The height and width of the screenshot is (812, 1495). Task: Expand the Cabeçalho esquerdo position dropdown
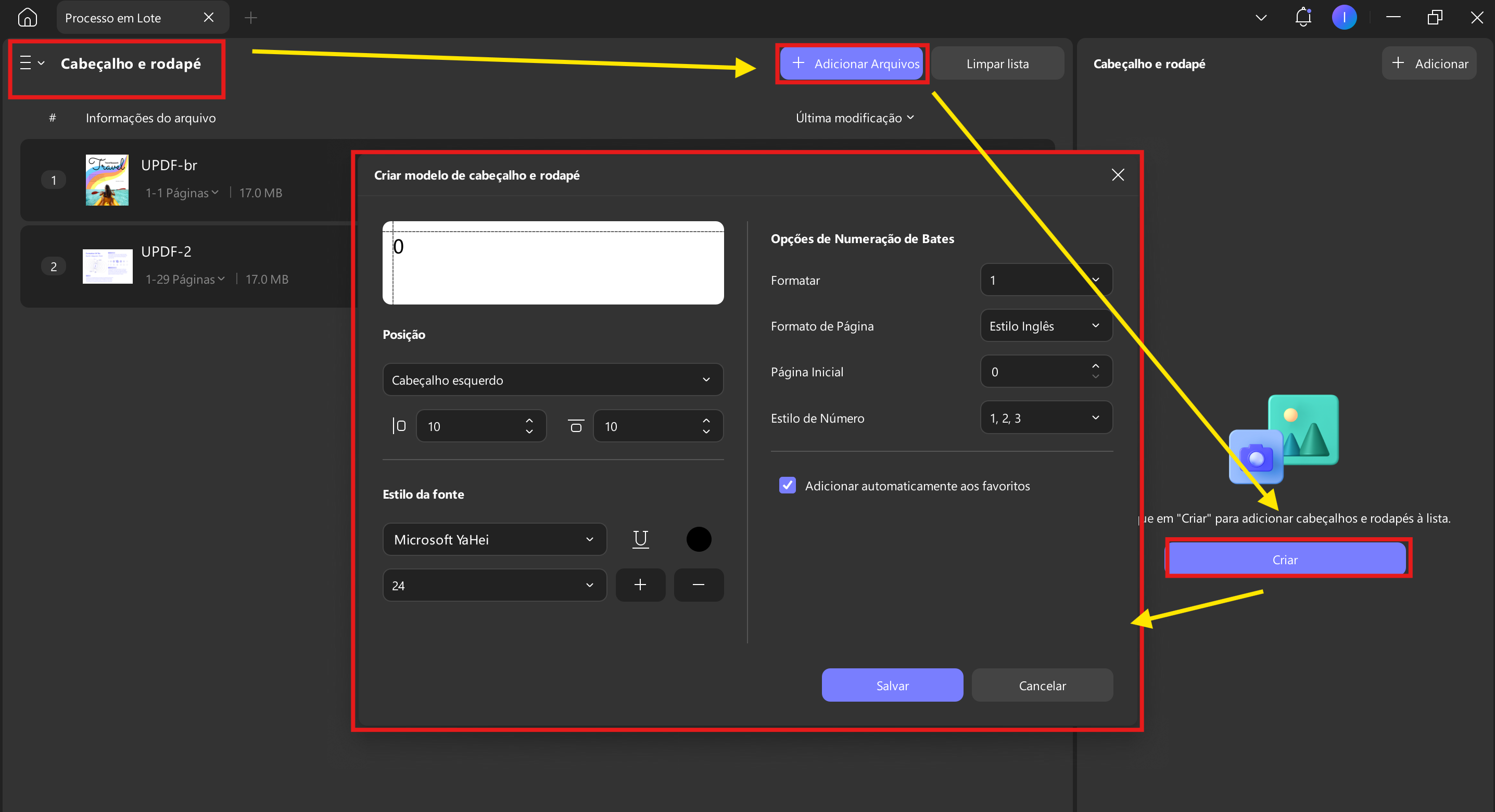tap(552, 379)
